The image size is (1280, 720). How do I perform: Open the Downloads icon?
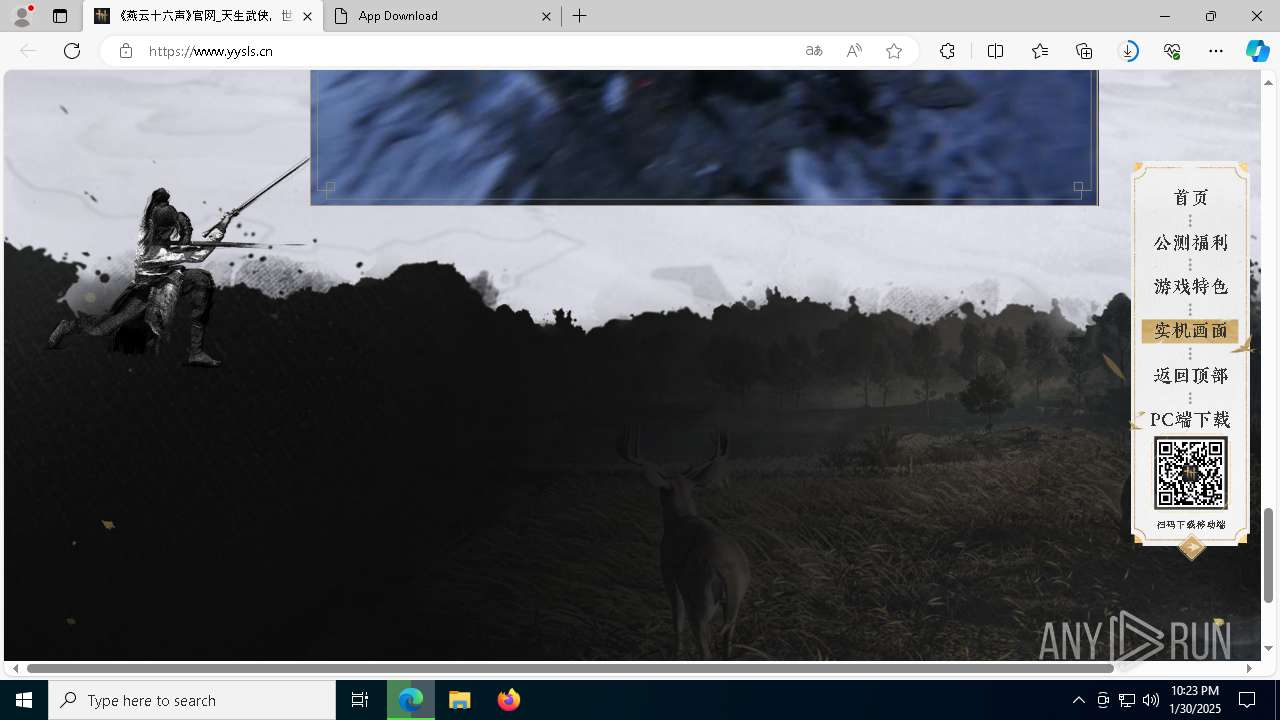point(1128,51)
